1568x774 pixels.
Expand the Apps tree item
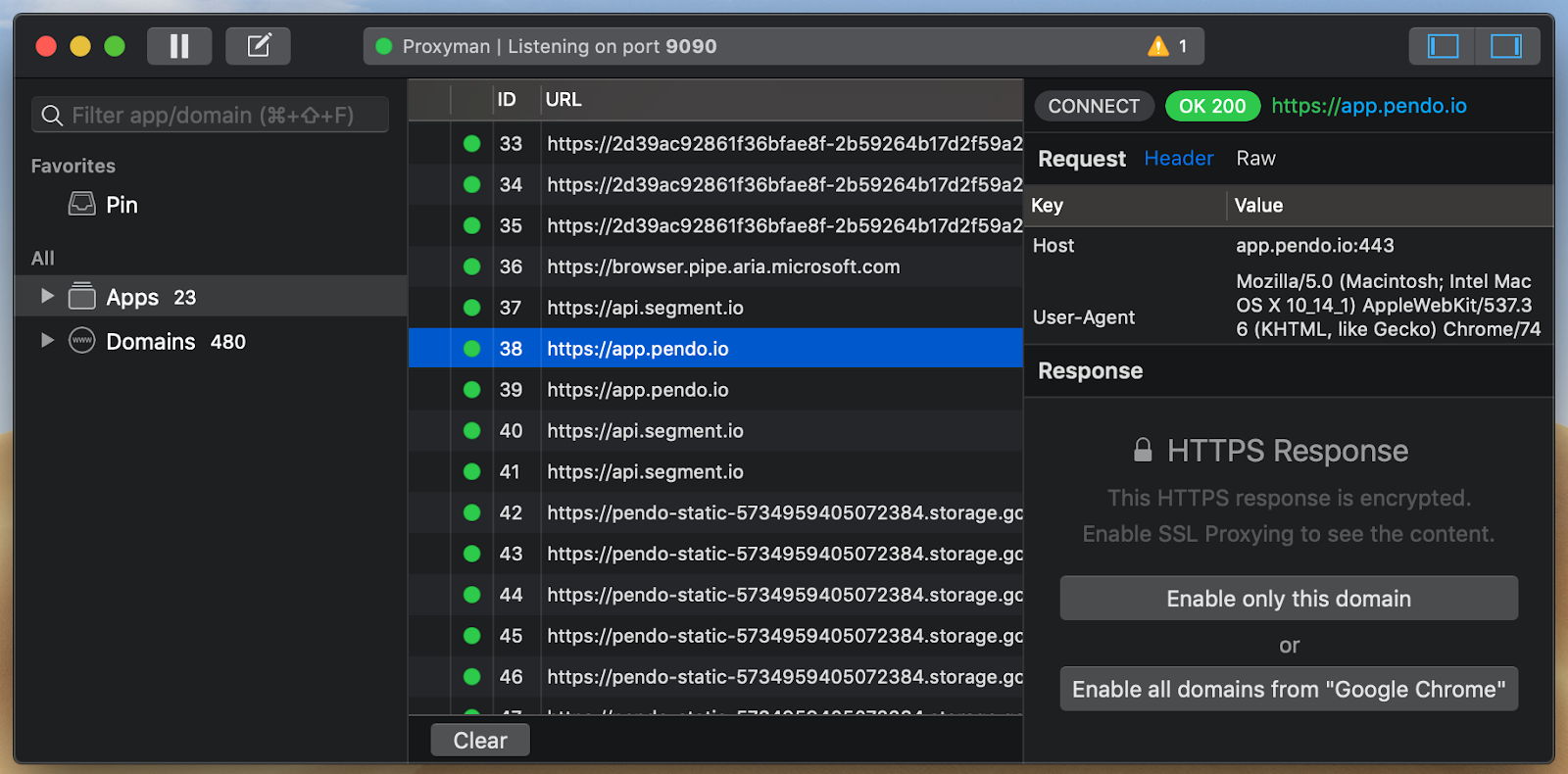(x=47, y=296)
